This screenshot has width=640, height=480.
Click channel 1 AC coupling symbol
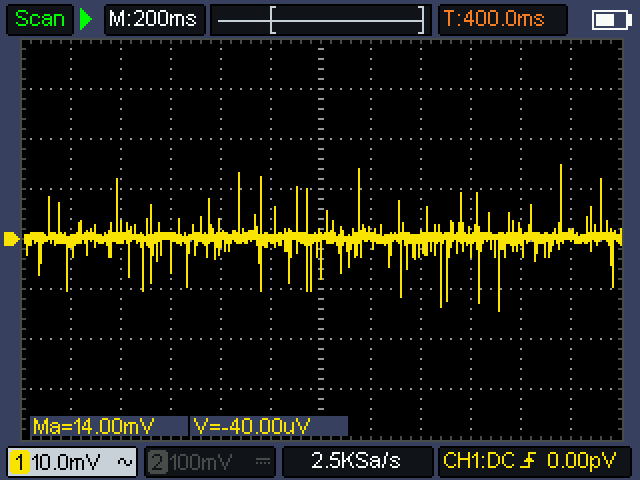125,462
